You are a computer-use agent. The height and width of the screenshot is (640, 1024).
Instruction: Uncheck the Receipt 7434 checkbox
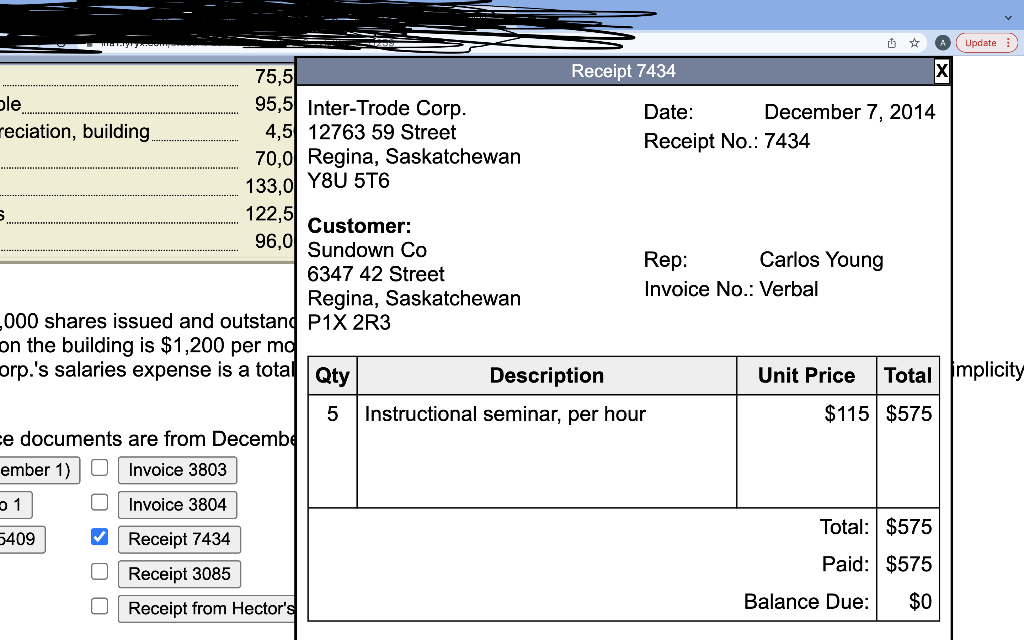[x=99, y=537]
